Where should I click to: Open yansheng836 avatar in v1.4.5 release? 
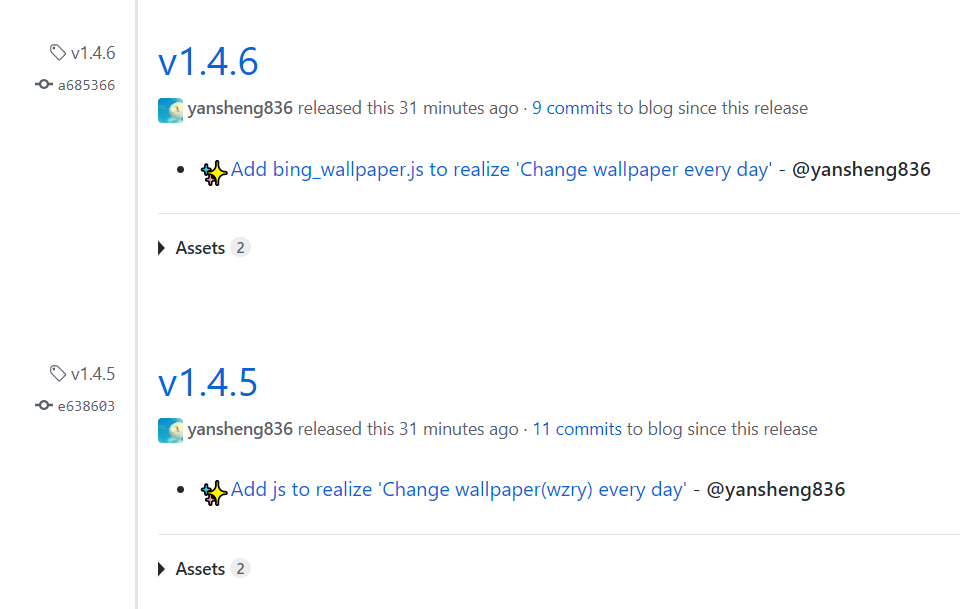pos(170,430)
